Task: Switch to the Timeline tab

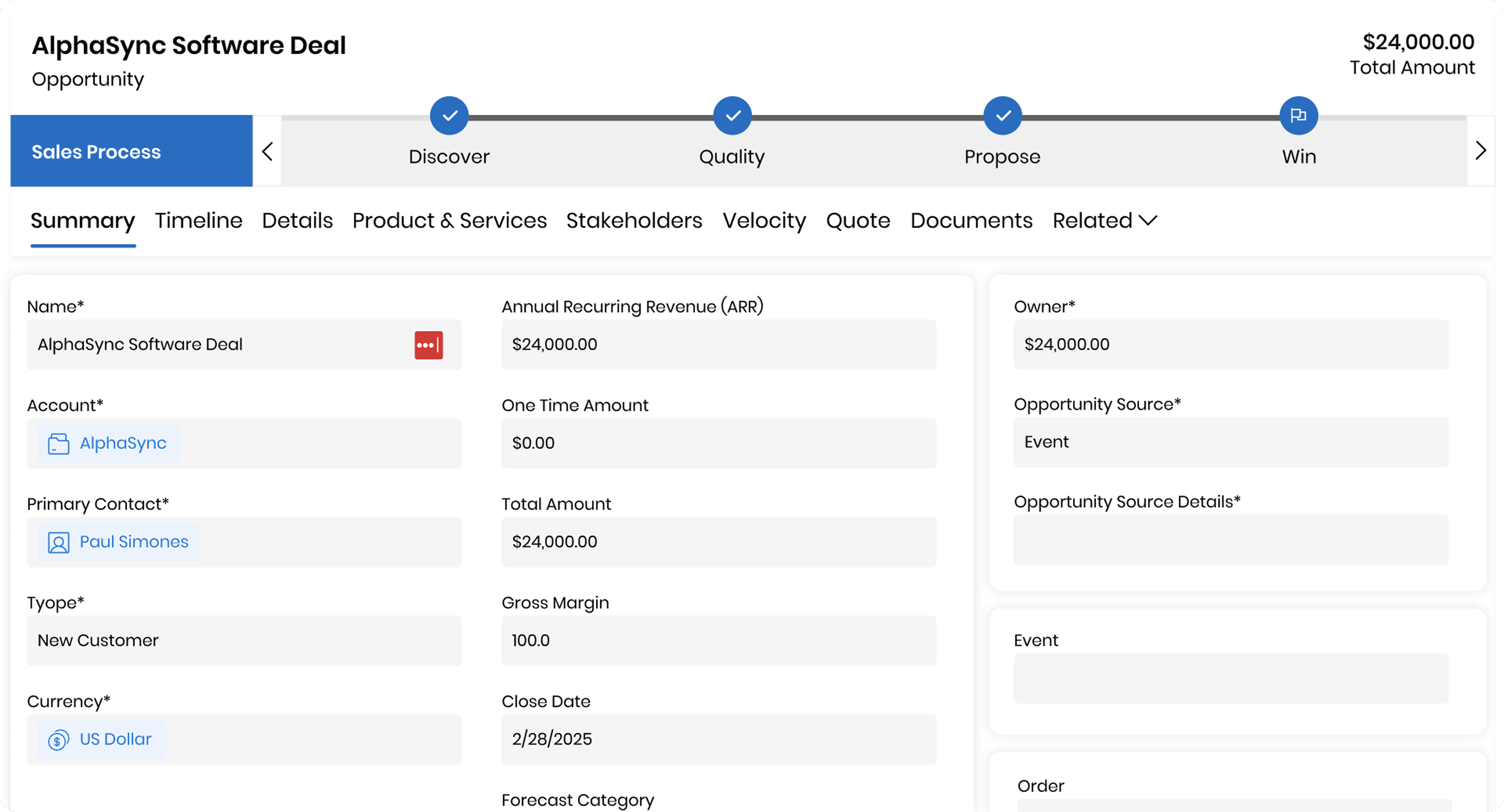Action: tap(199, 220)
